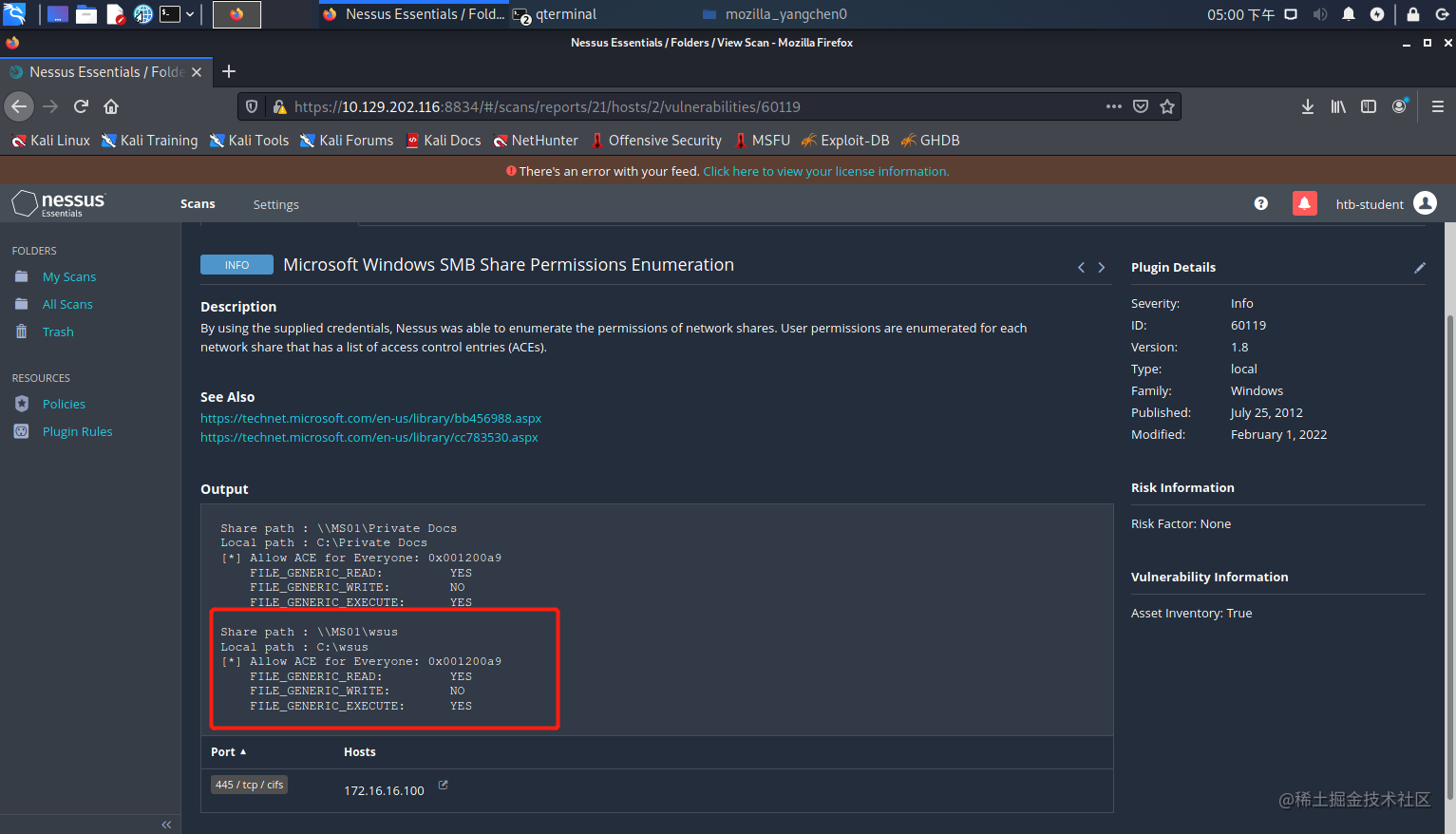The height and width of the screenshot is (834, 1456).
Task: Open the NetHunter bookmark
Action: click(x=536, y=141)
